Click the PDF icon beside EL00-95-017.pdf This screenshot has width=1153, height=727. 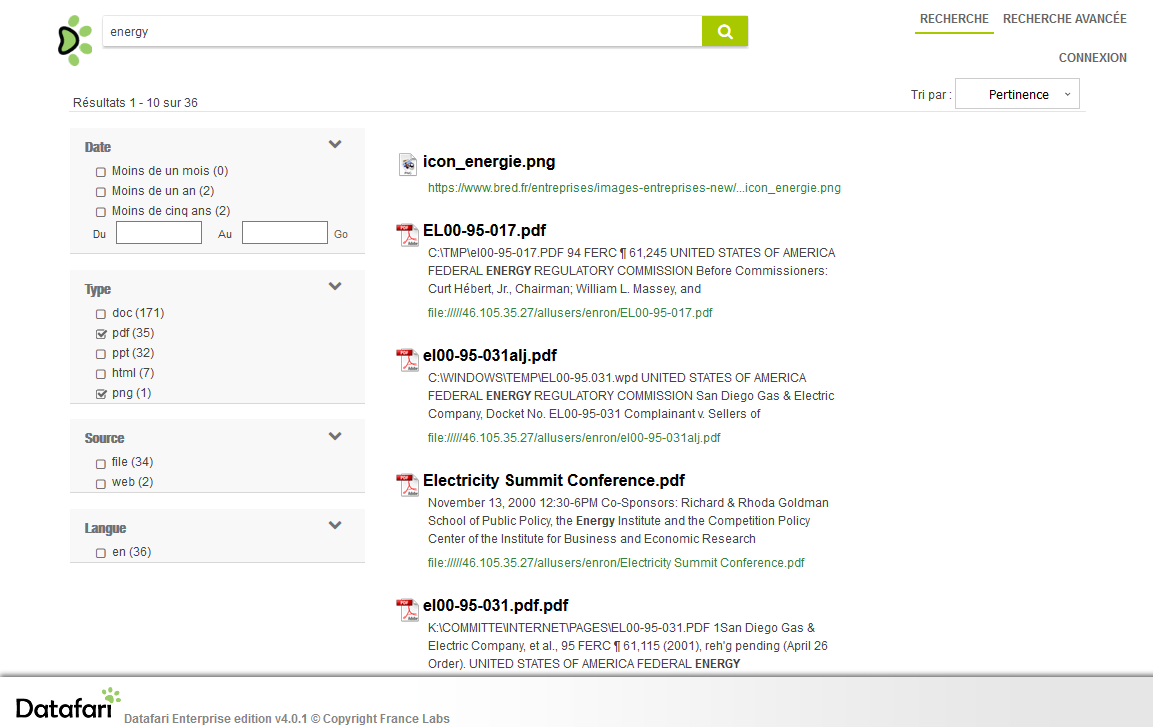407,234
